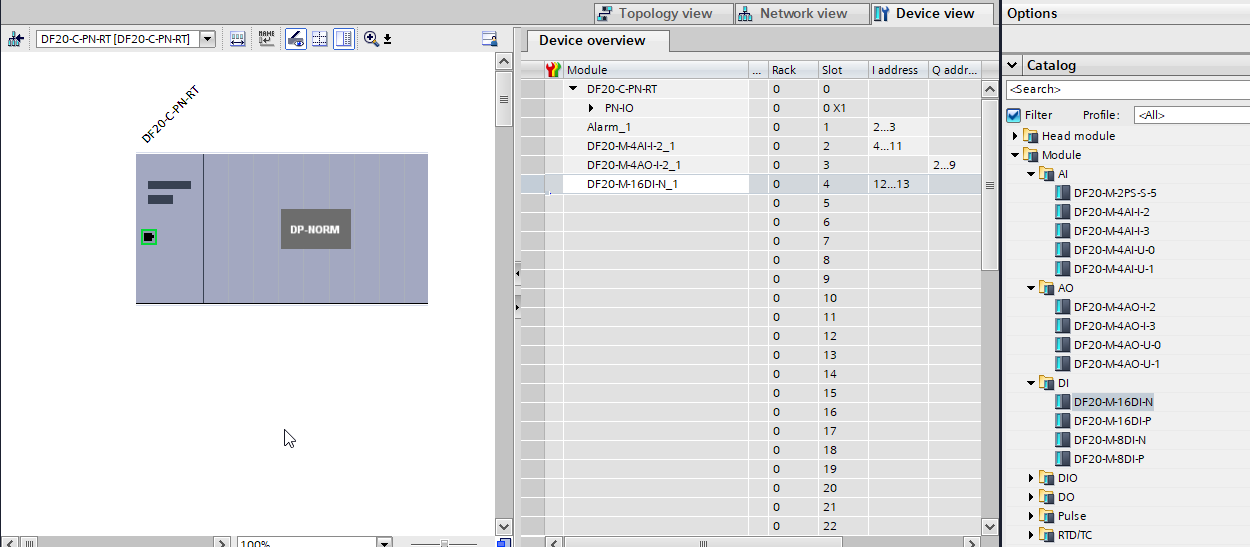The width and height of the screenshot is (1250, 547).
Task: Select the DP-NORM module block
Action: 315,229
